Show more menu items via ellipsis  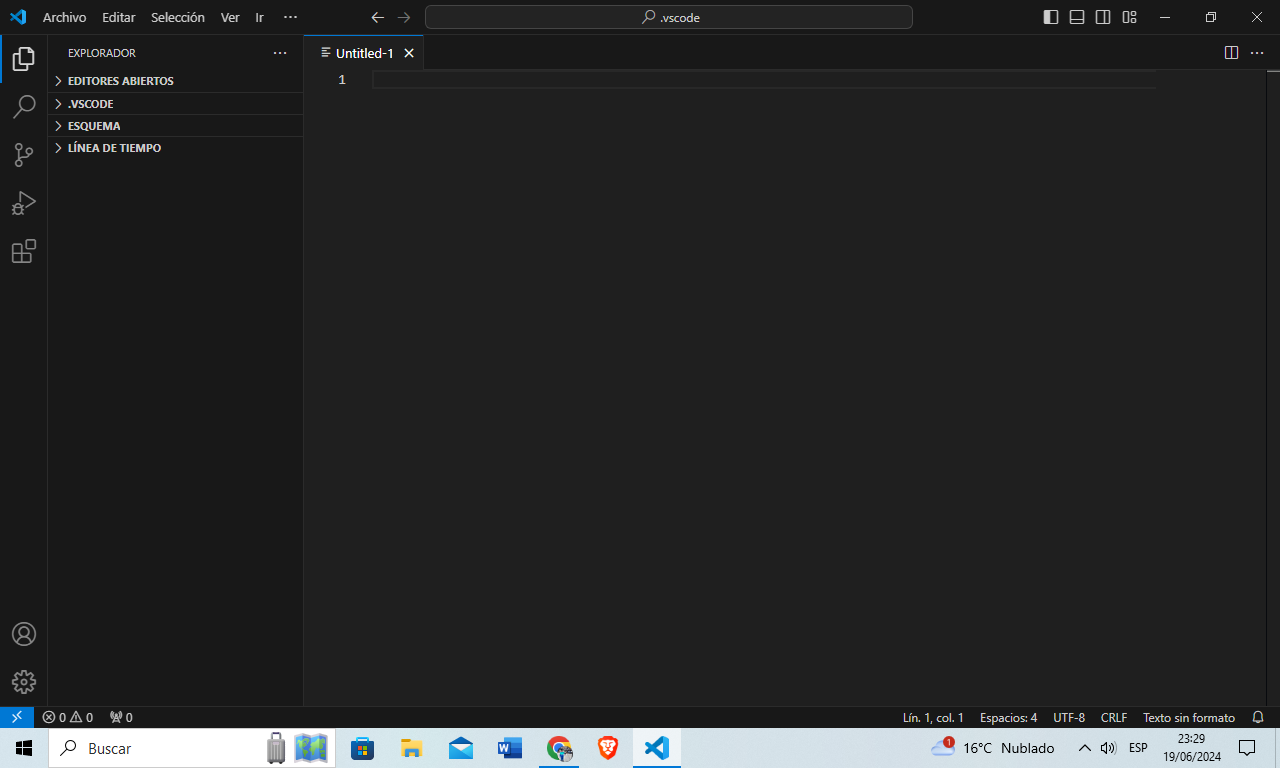point(290,17)
